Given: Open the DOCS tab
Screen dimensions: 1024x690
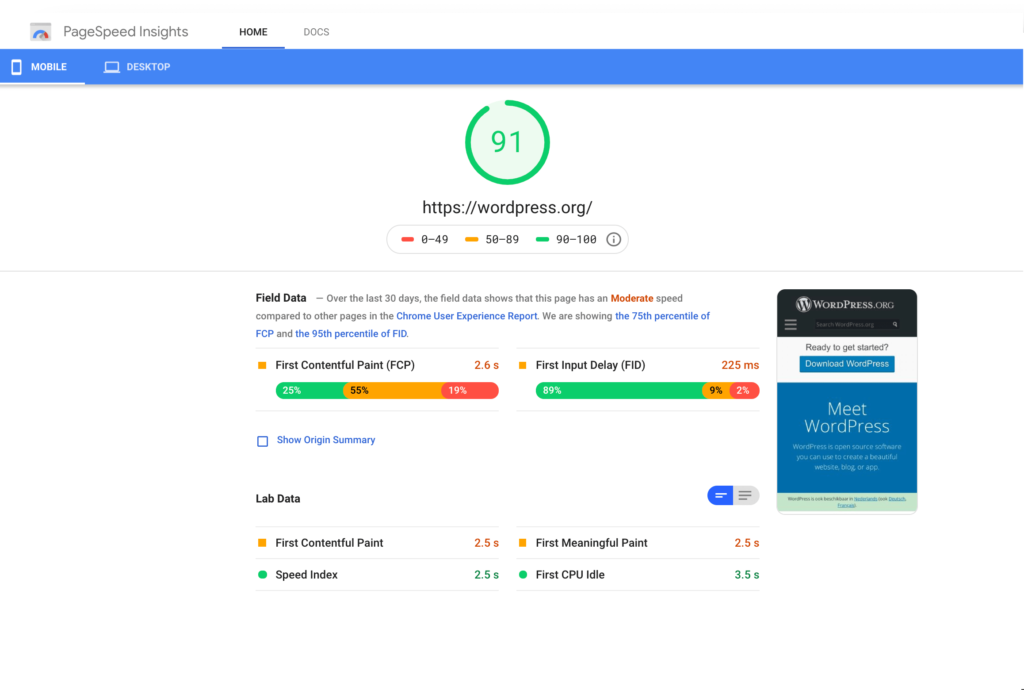Looking at the screenshot, I should 316,32.
